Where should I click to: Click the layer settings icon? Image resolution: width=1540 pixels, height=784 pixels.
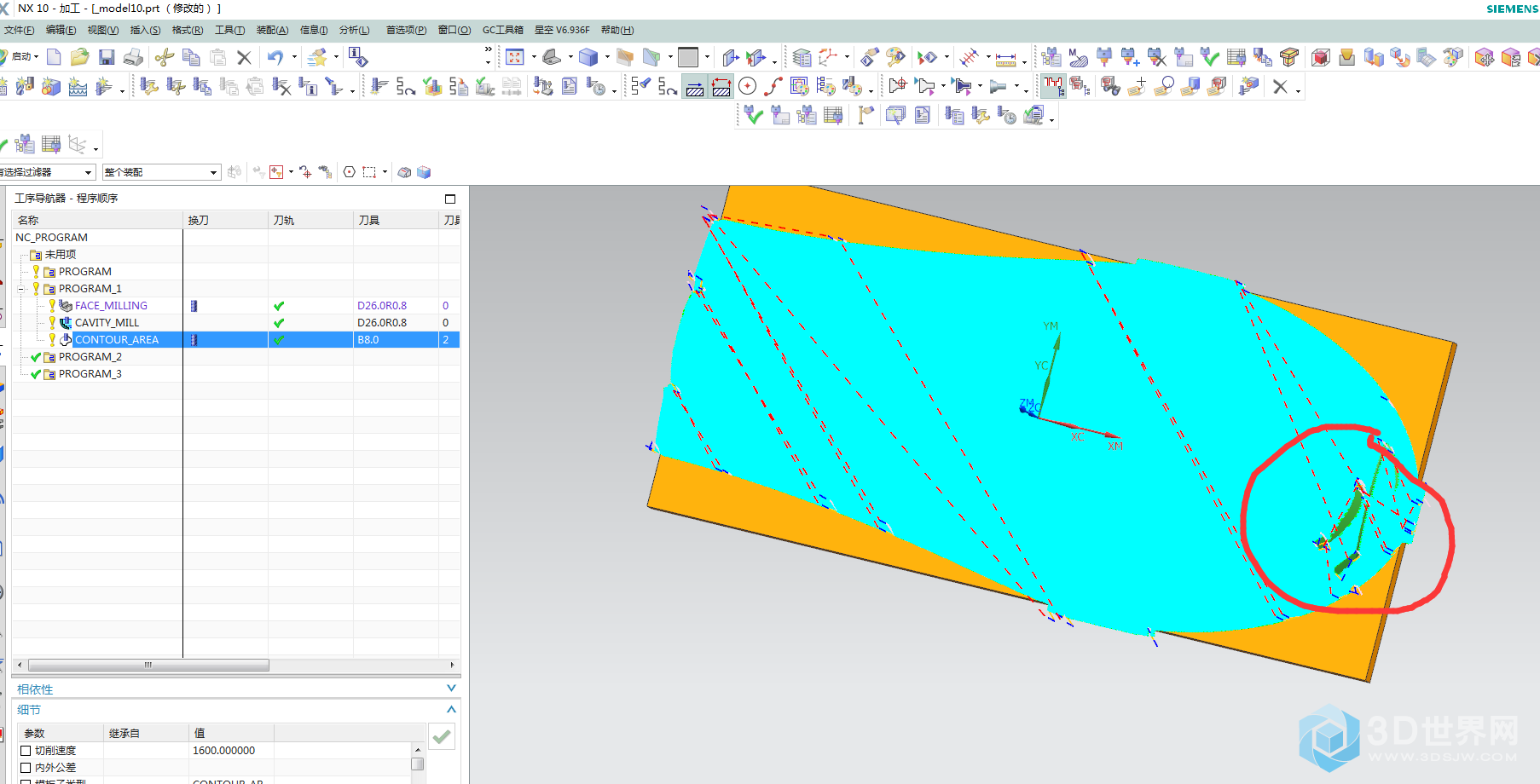tap(802, 57)
